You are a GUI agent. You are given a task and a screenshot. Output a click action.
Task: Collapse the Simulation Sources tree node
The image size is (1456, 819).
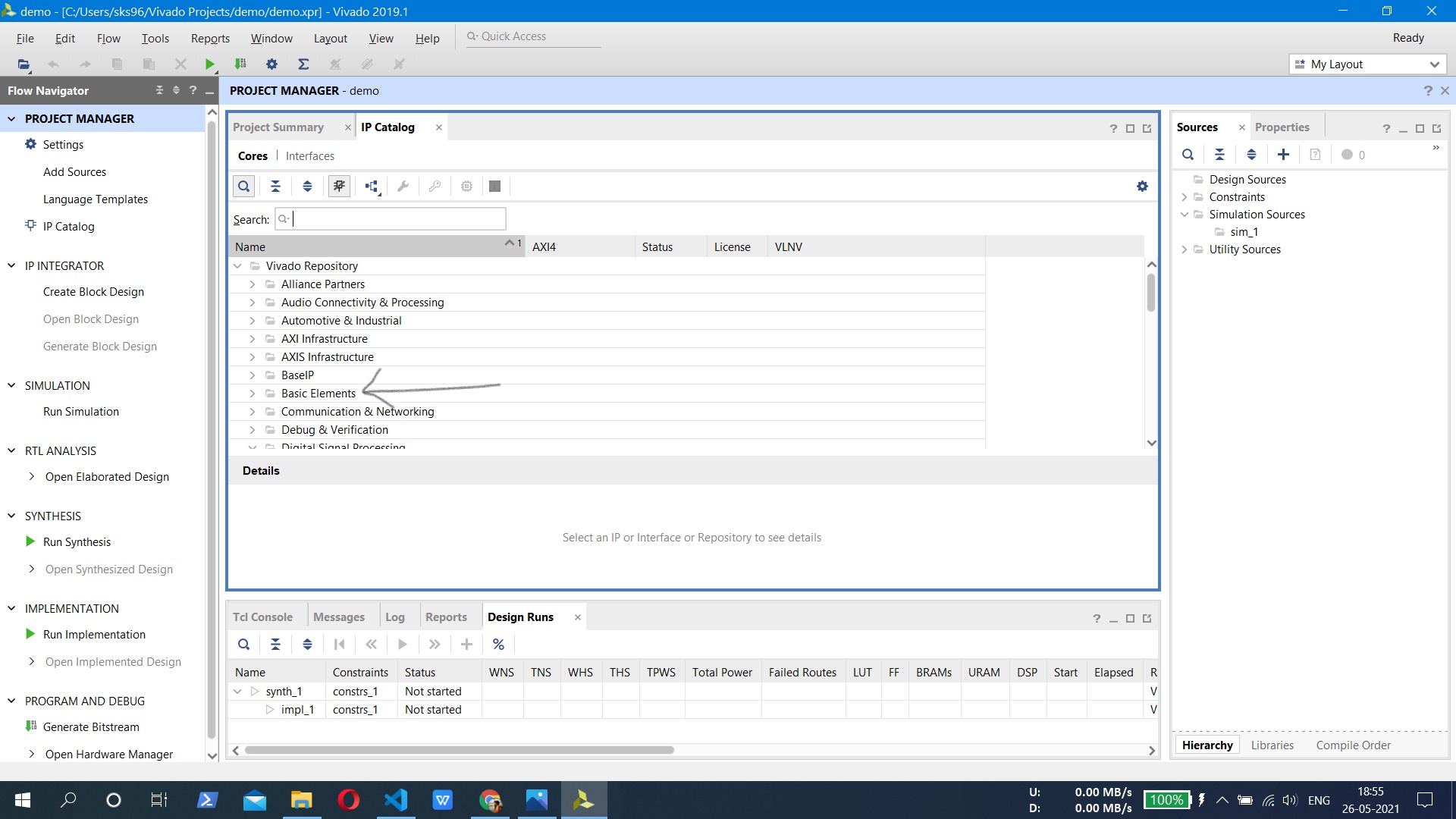[1185, 215]
